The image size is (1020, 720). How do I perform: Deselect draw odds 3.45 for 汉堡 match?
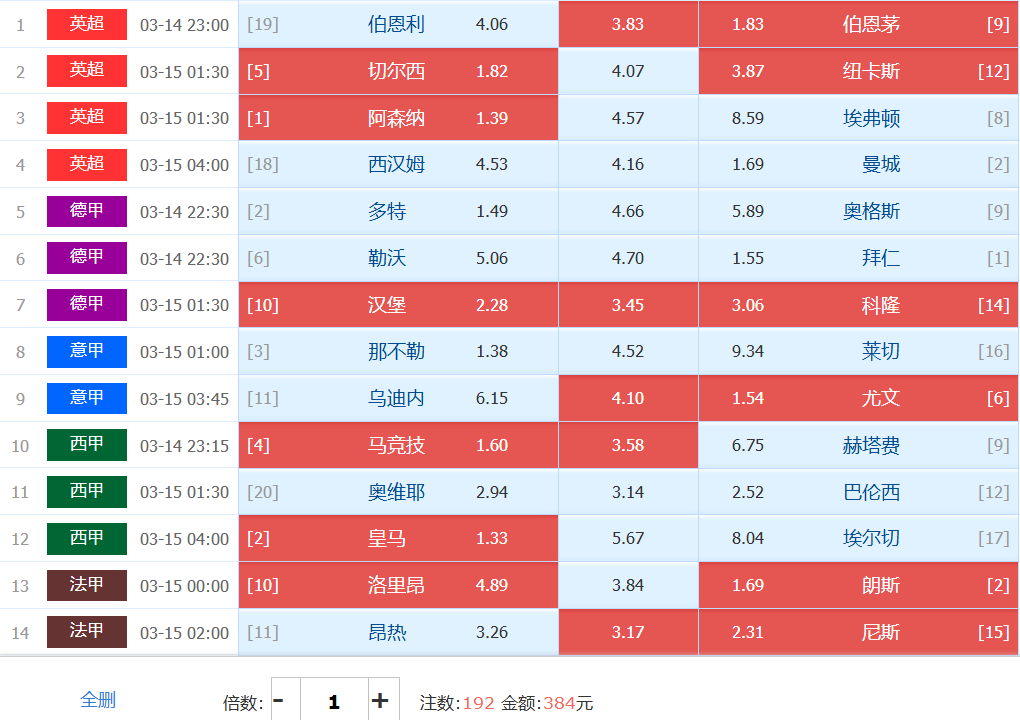pyautogui.click(x=628, y=305)
